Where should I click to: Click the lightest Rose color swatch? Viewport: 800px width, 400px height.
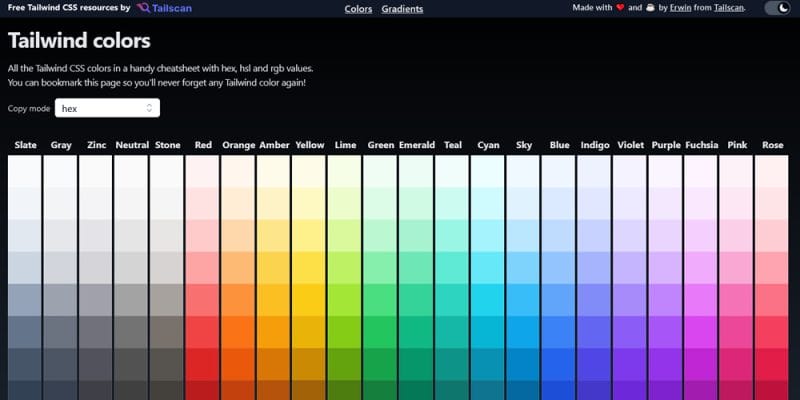[772, 171]
